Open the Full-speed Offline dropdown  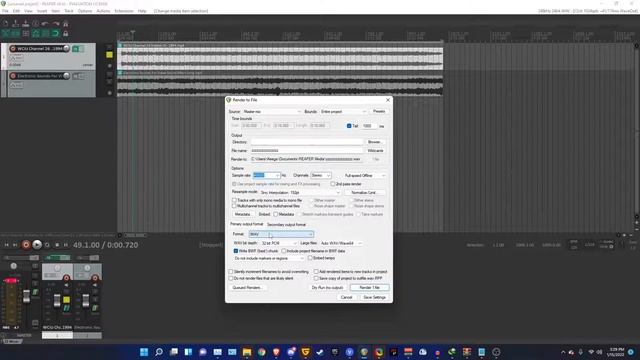click(x=364, y=176)
